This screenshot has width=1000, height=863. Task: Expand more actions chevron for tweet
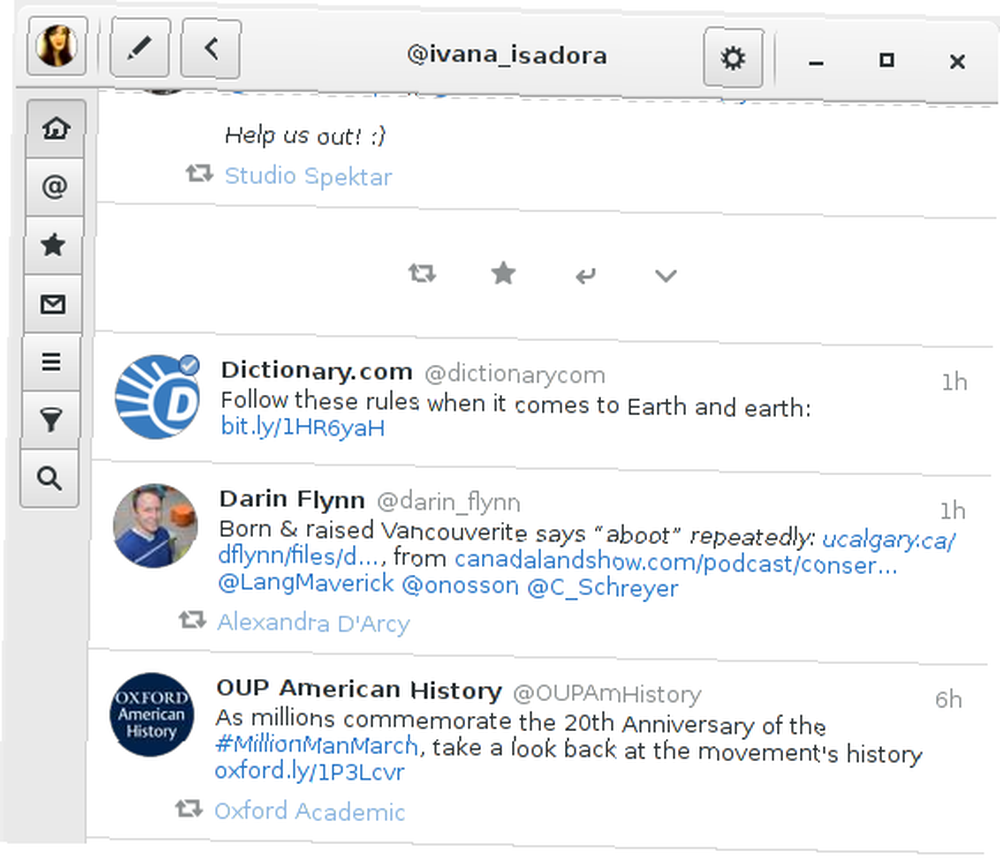click(665, 276)
